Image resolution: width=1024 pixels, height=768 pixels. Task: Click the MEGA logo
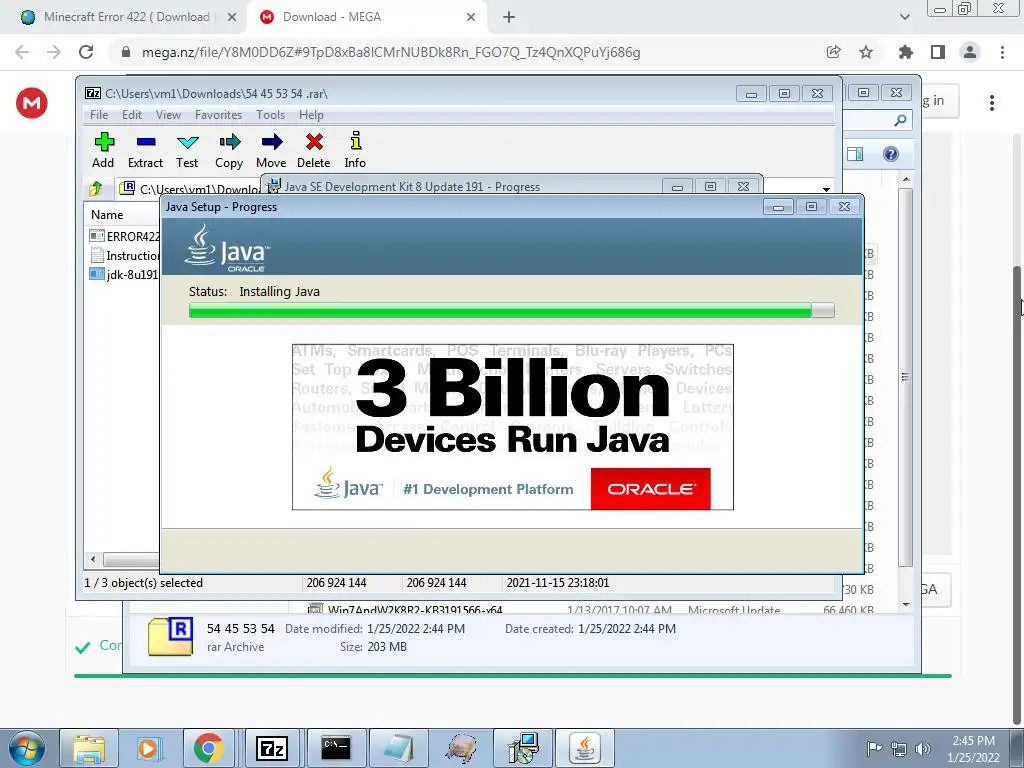tap(32, 103)
